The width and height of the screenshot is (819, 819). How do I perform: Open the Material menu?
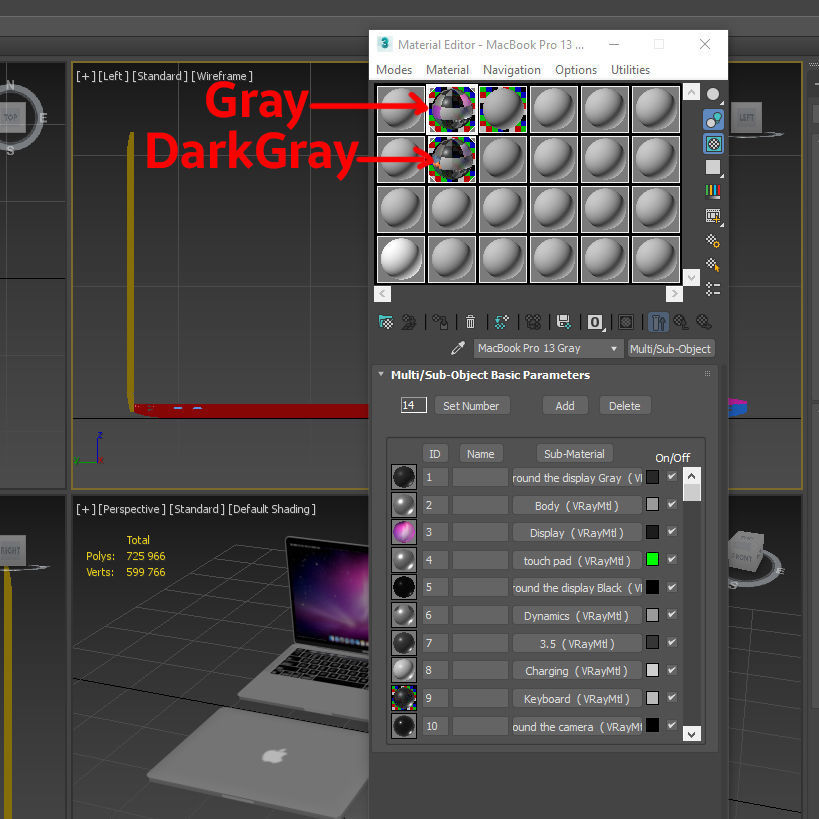pyautogui.click(x=447, y=69)
